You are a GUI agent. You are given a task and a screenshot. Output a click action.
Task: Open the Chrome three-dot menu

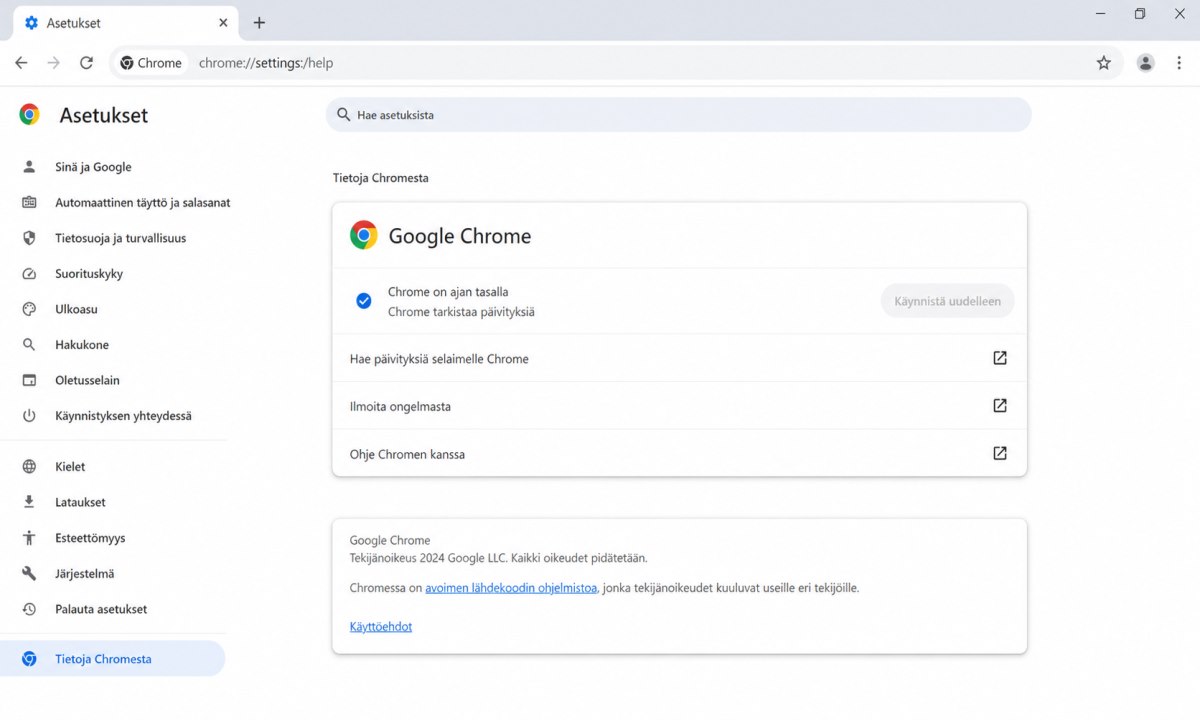(1179, 63)
